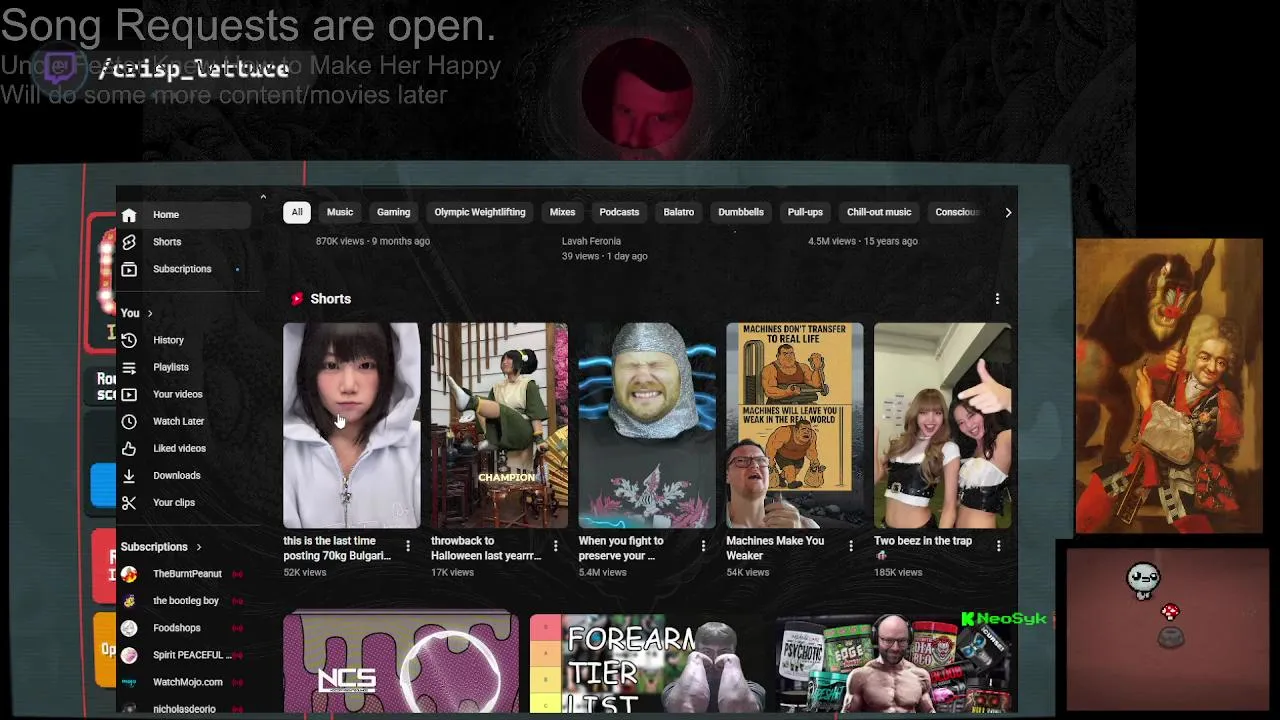Open the Your clips scissors icon
Screen dimensions: 1280x720
[129, 502]
